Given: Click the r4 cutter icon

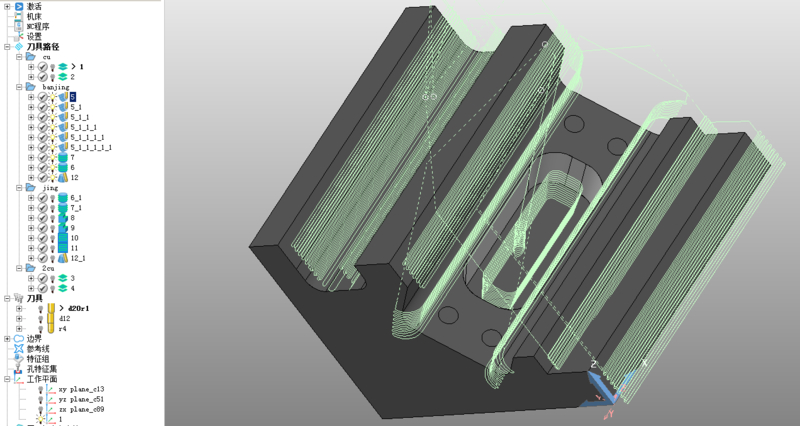Looking at the screenshot, I should pos(52,329).
